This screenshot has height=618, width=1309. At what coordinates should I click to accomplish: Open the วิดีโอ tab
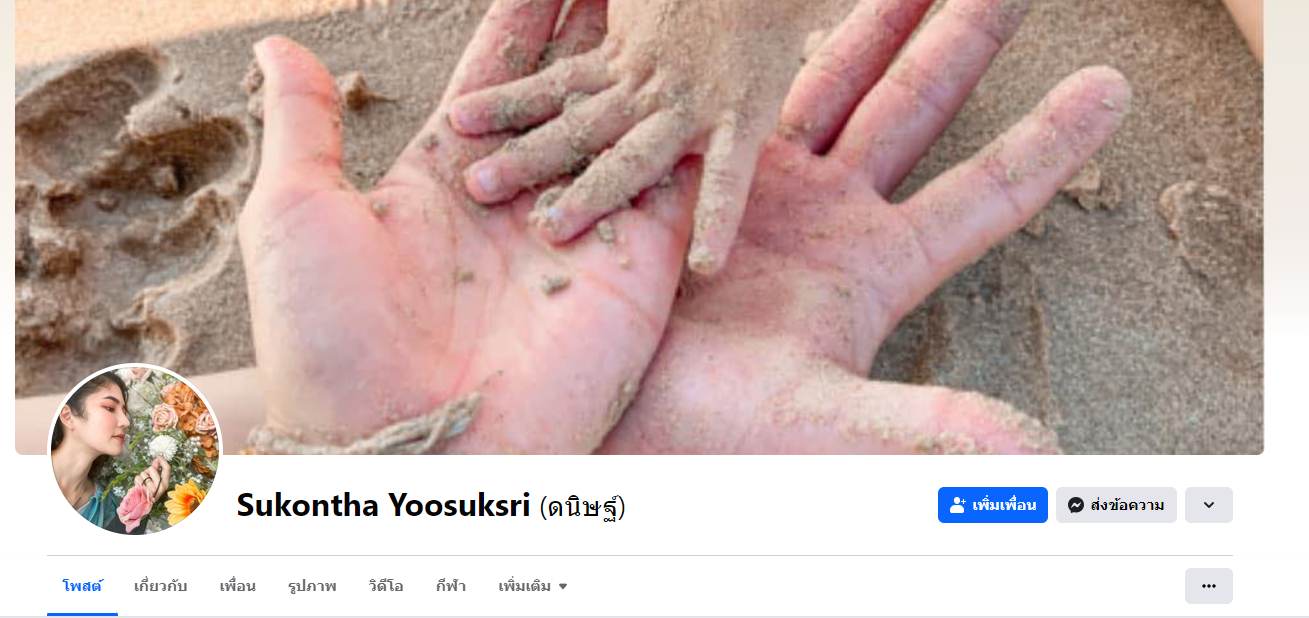tap(386, 586)
